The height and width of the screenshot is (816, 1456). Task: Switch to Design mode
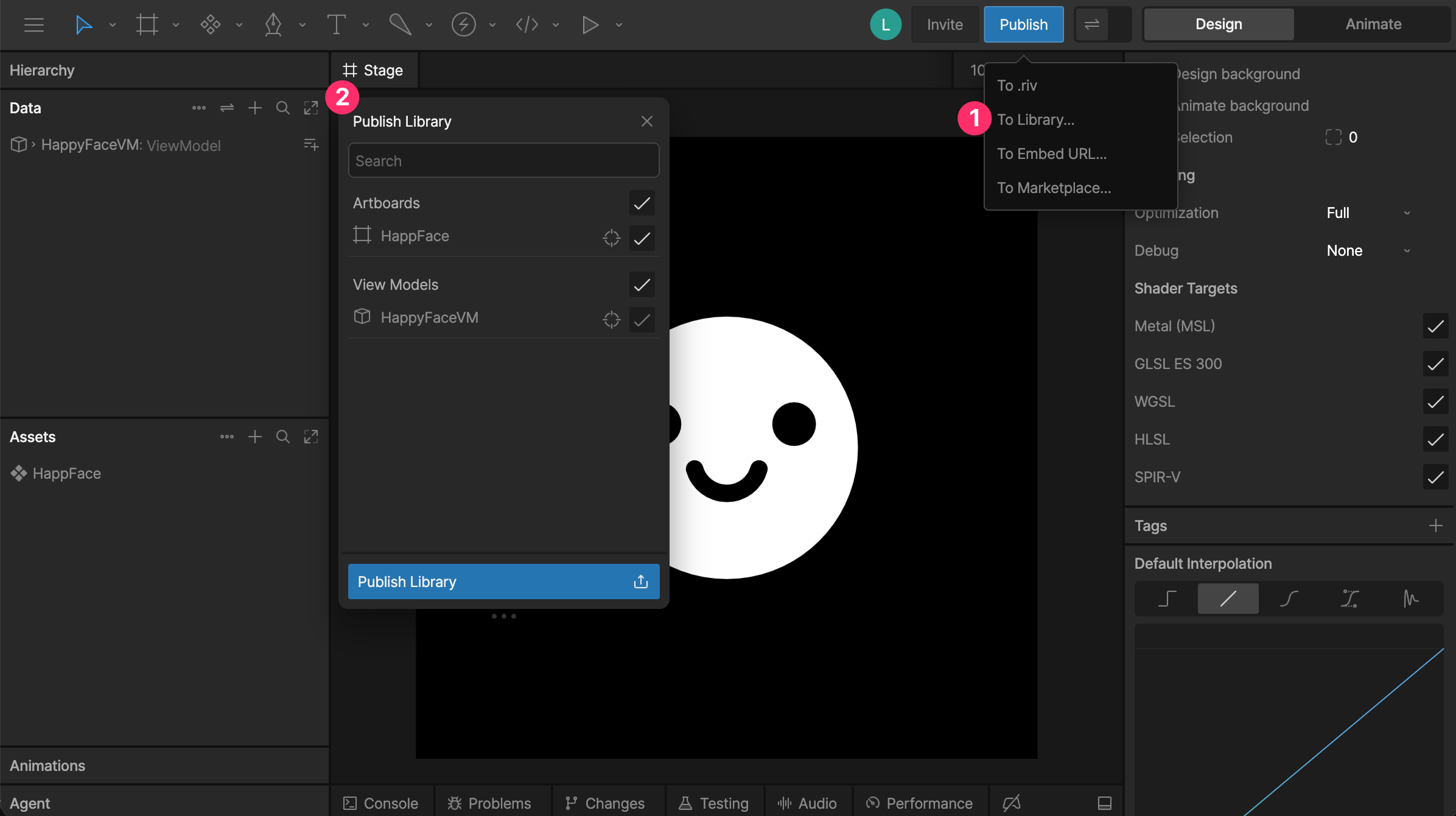[1219, 24]
